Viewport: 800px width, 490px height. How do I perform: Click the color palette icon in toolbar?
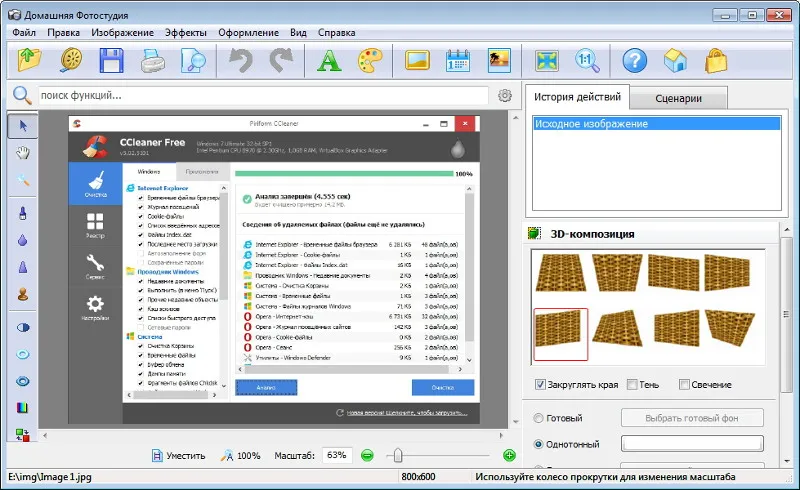pyautogui.click(x=370, y=60)
